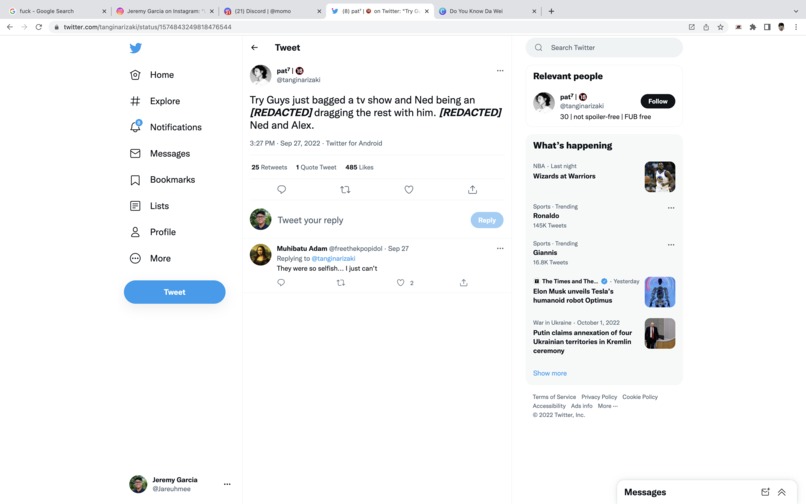
Task: Open options for the Giannis trend
Action: click(671, 245)
